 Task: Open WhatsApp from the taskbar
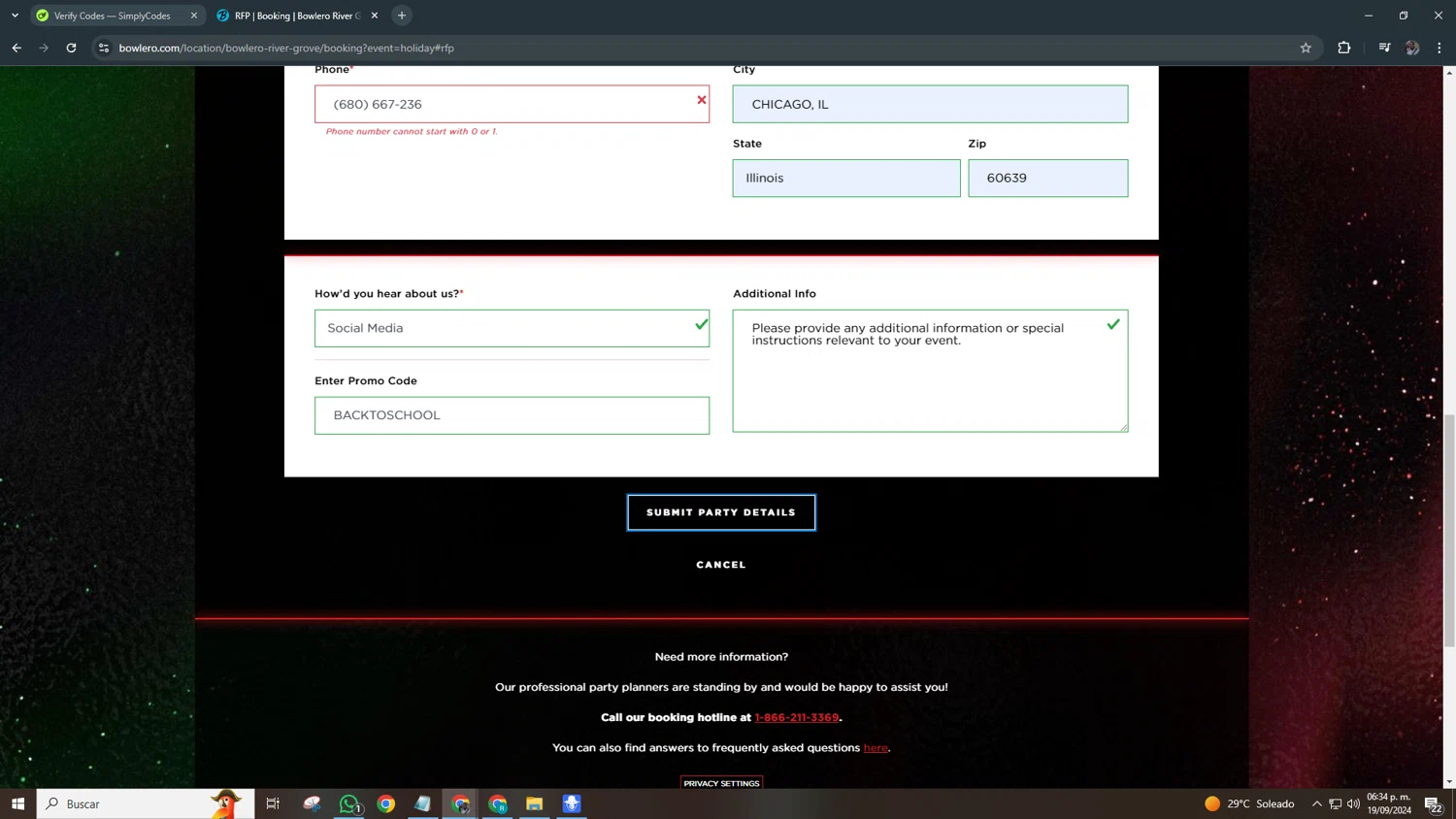point(348,803)
